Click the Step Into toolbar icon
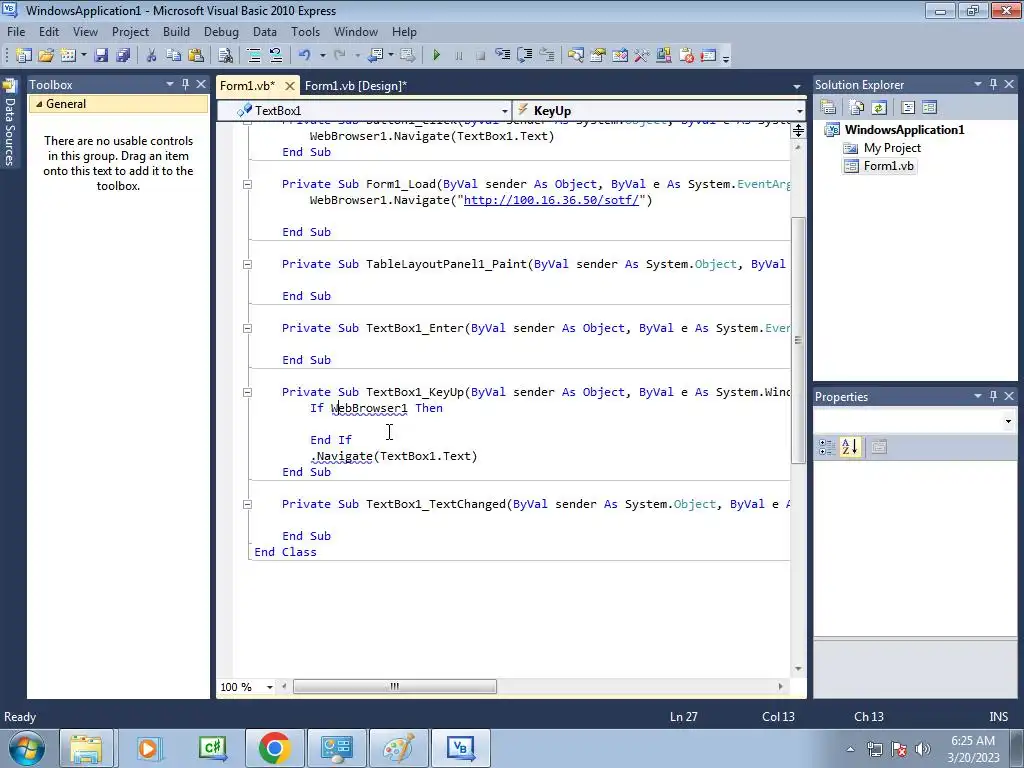Viewport: 1024px width, 768px height. 503,56
